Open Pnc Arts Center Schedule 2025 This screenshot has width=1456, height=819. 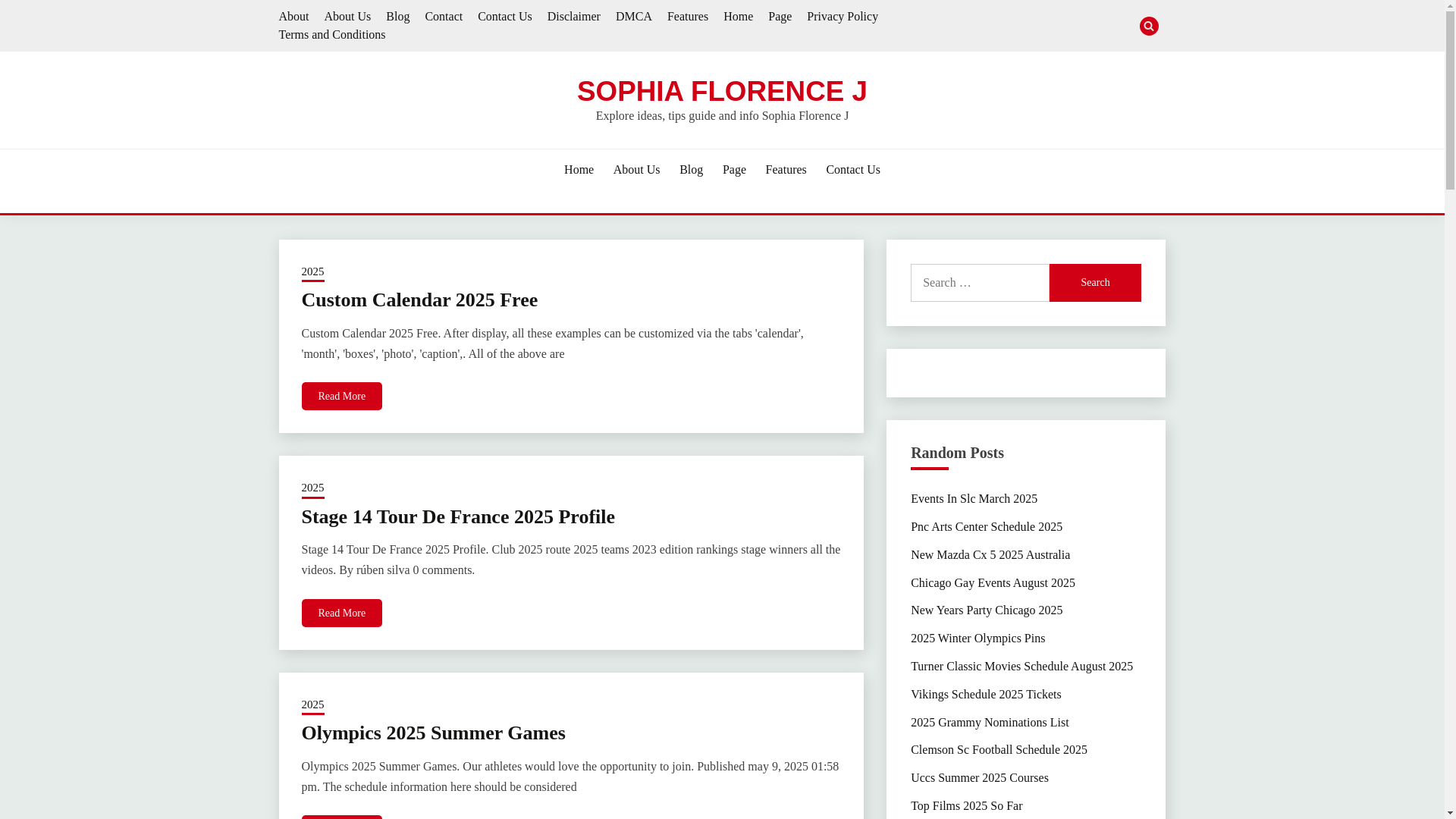986,527
